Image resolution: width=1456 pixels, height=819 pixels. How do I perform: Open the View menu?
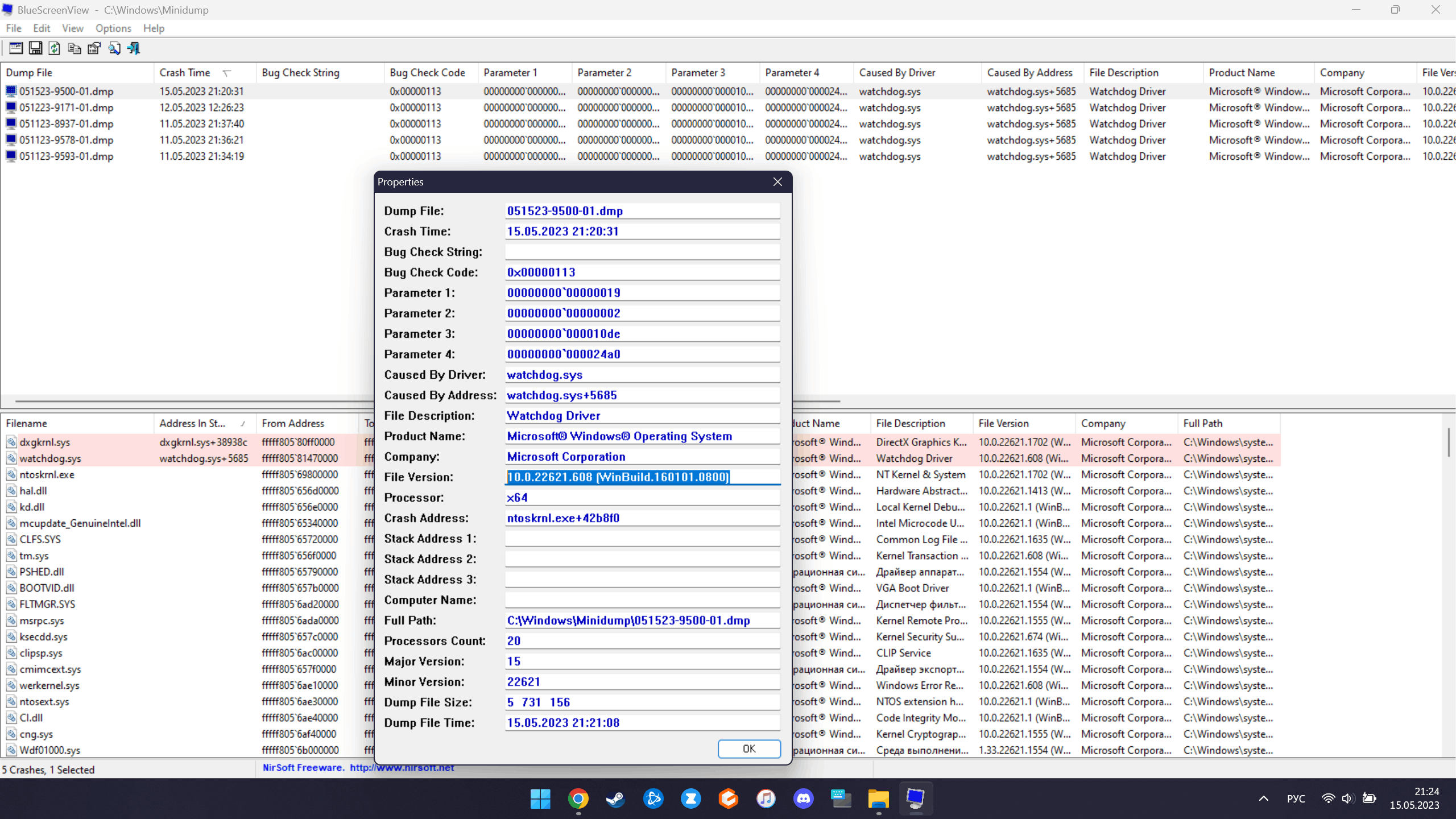coord(72,28)
